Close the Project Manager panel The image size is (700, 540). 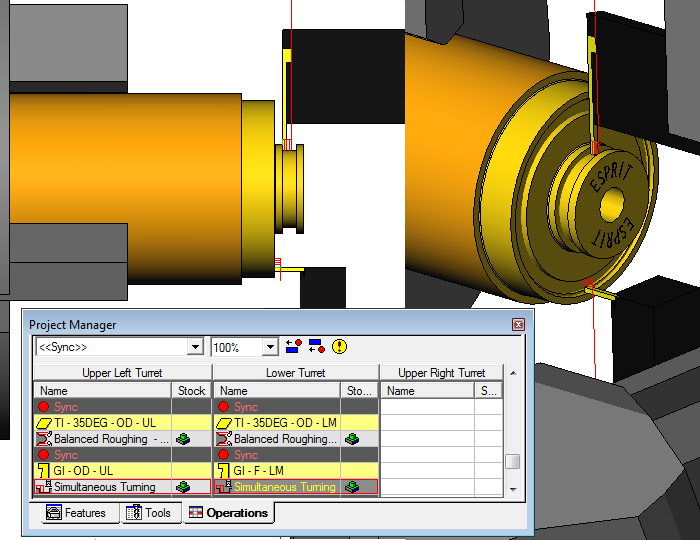point(518,325)
